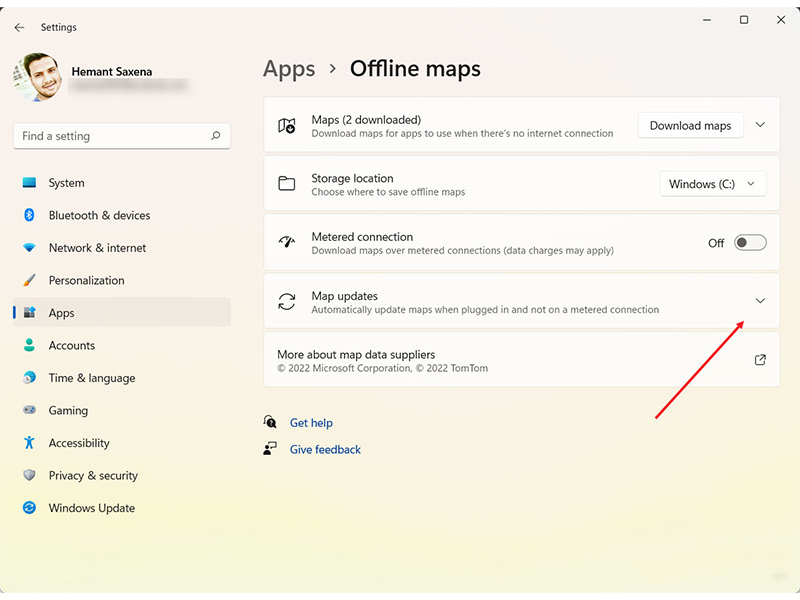The height and width of the screenshot is (600, 800).
Task: Click the Windows Update sync icon
Action: 30,508
